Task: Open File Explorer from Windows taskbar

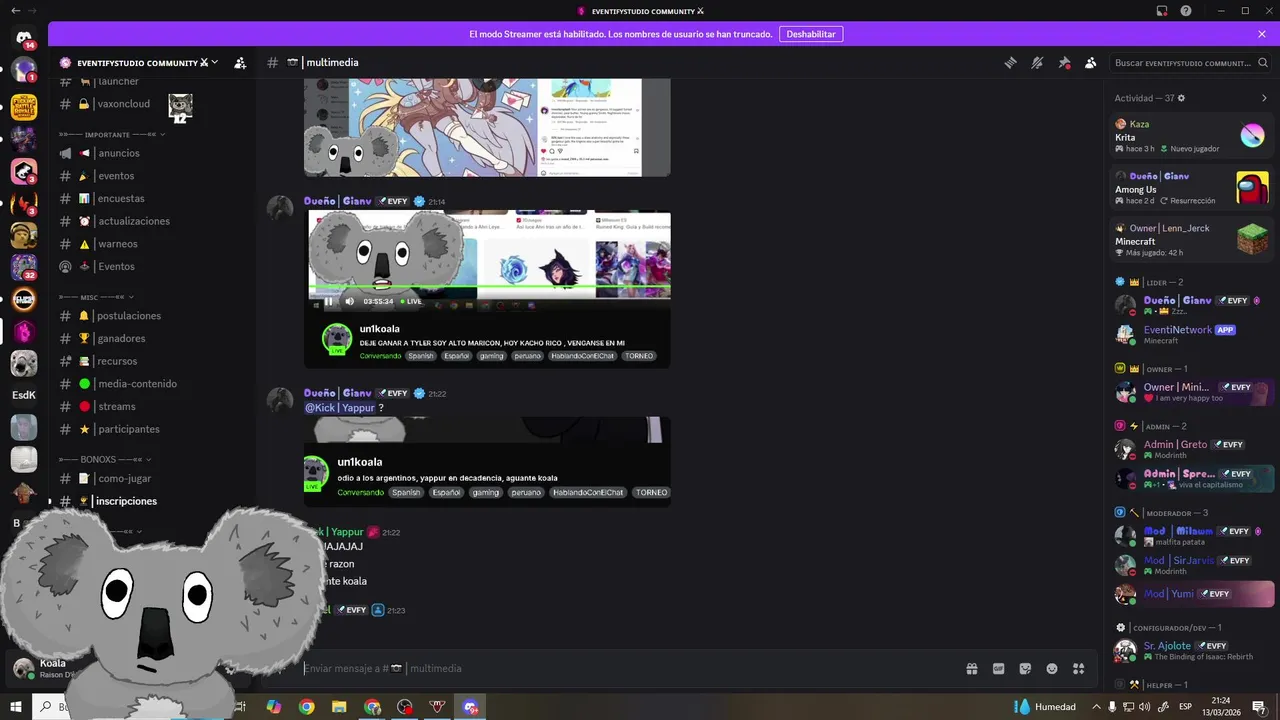Action: pyautogui.click(x=339, y=707)
